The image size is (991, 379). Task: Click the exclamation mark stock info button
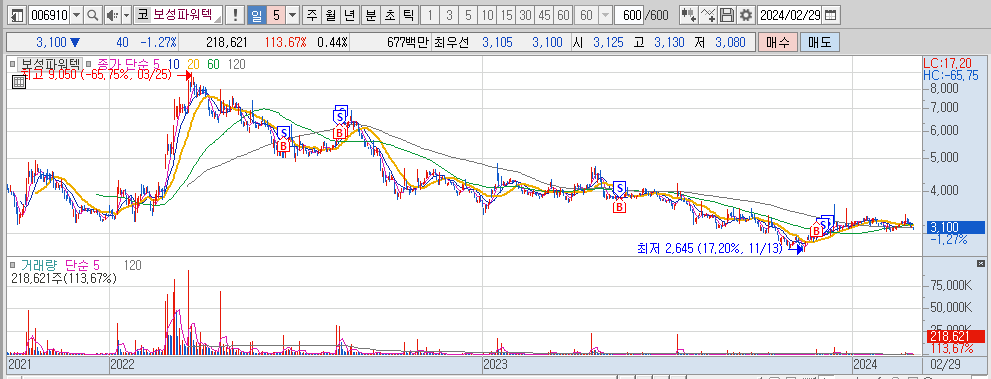click(x=236, y=15)
